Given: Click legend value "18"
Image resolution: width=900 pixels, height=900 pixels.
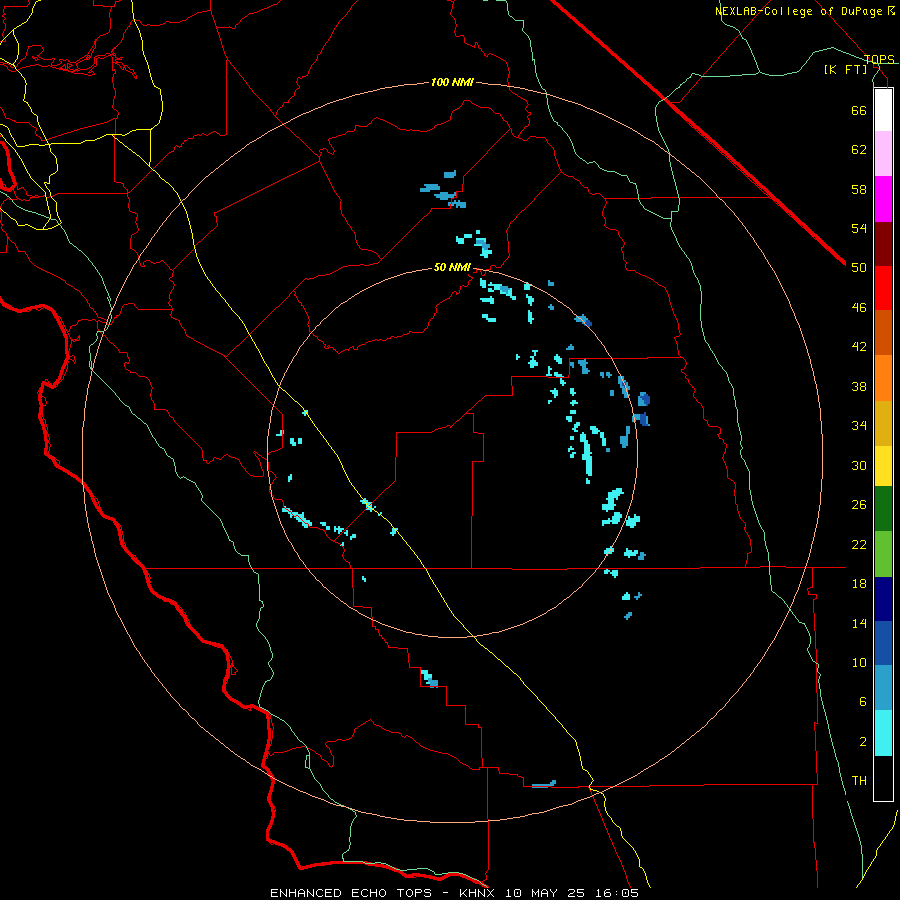Looking at the screenshot, I should point(859,584).
